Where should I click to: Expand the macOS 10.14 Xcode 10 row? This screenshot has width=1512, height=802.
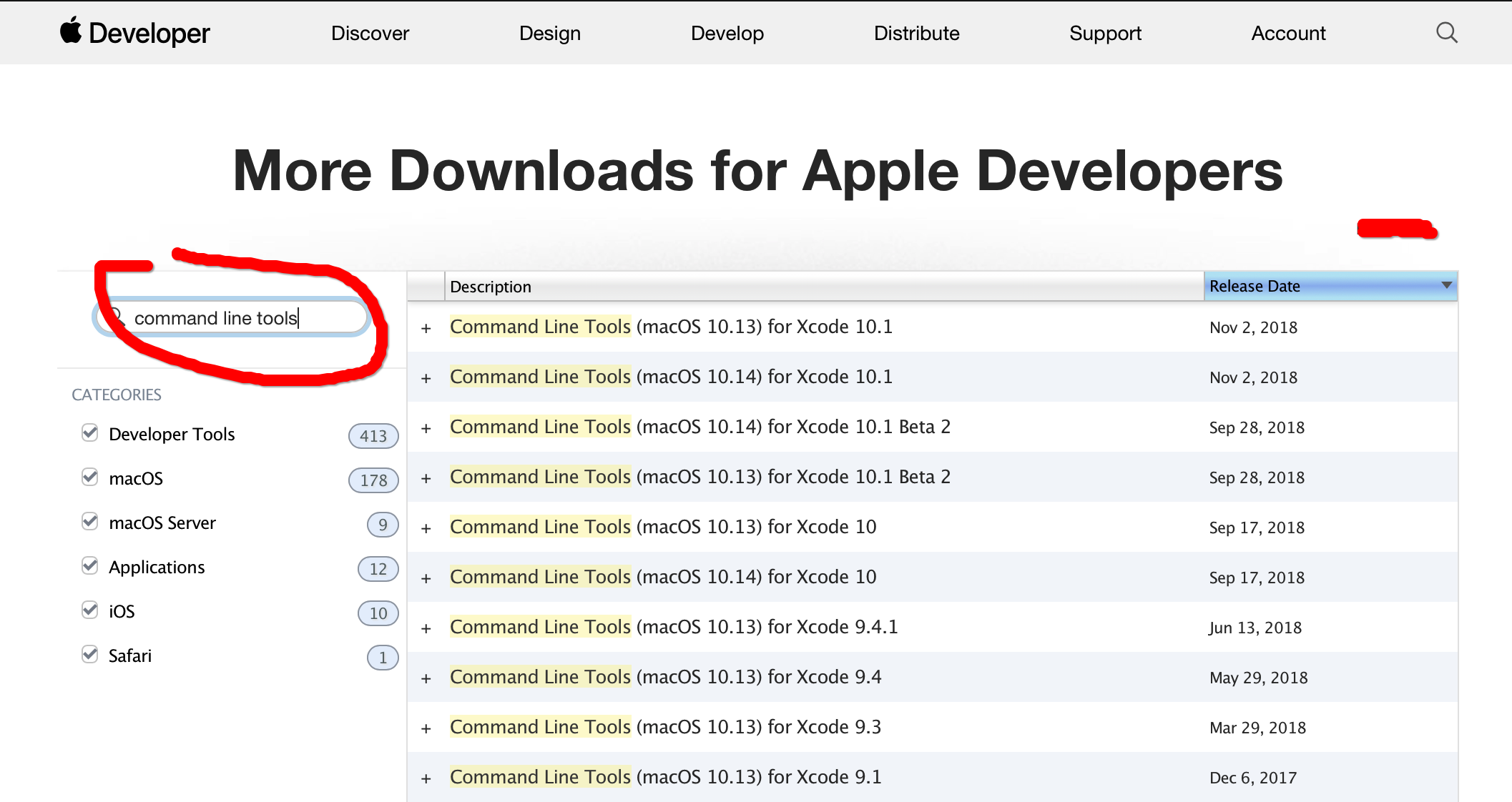(x=426, y=578)
